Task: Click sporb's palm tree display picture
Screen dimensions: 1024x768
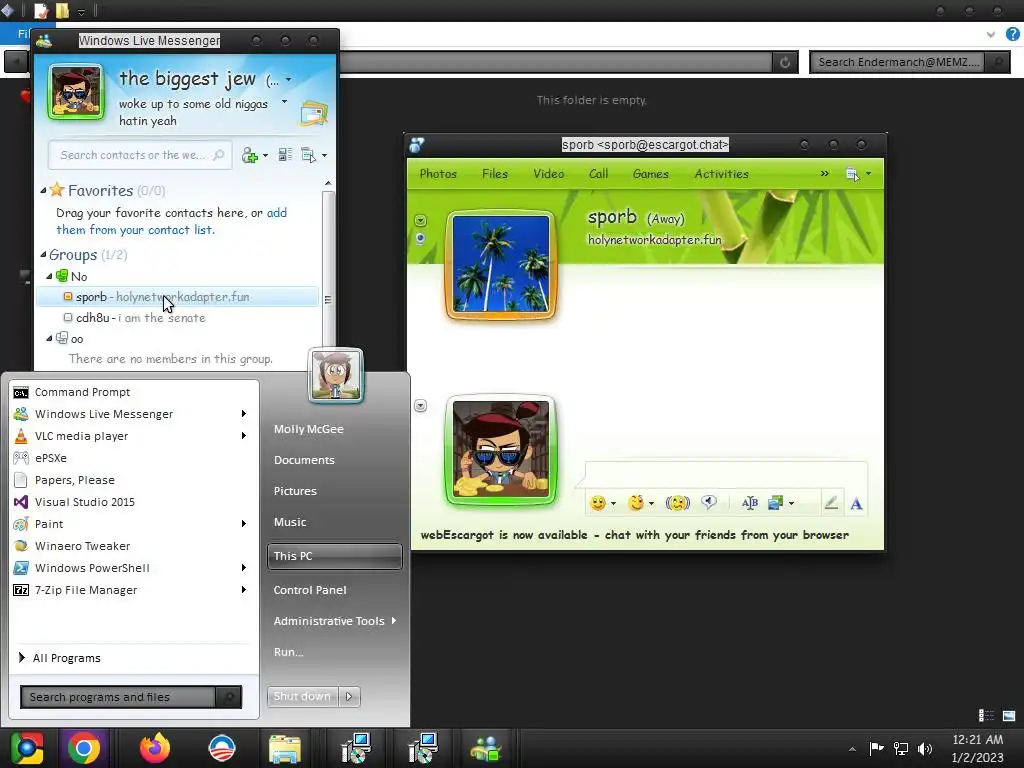Action: coord(501,264)
